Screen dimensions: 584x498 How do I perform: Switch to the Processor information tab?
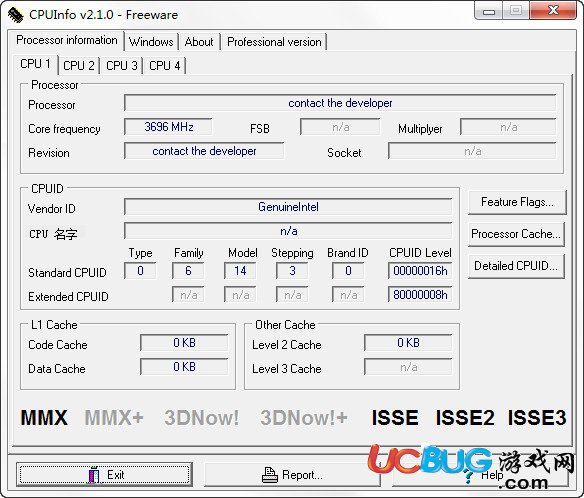coord(67,40)
